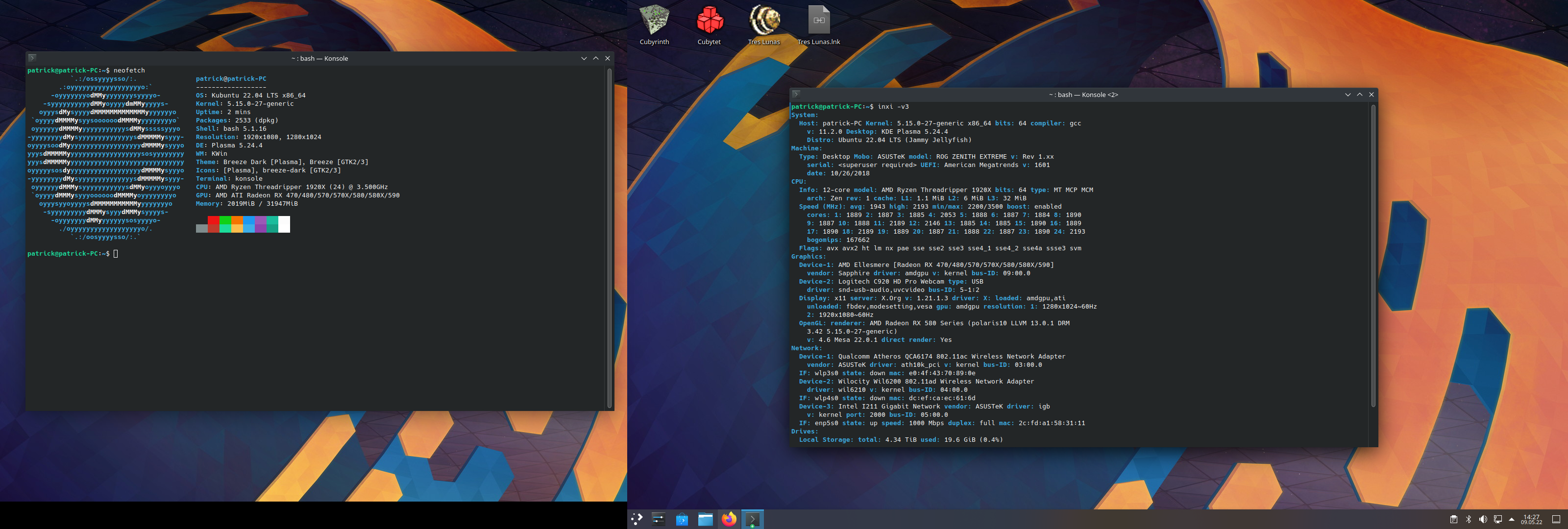Open the audio volume tray icon
The width and height of the screenshot is (1568, 529).
pyautogui.click(x=1483, y=519)
